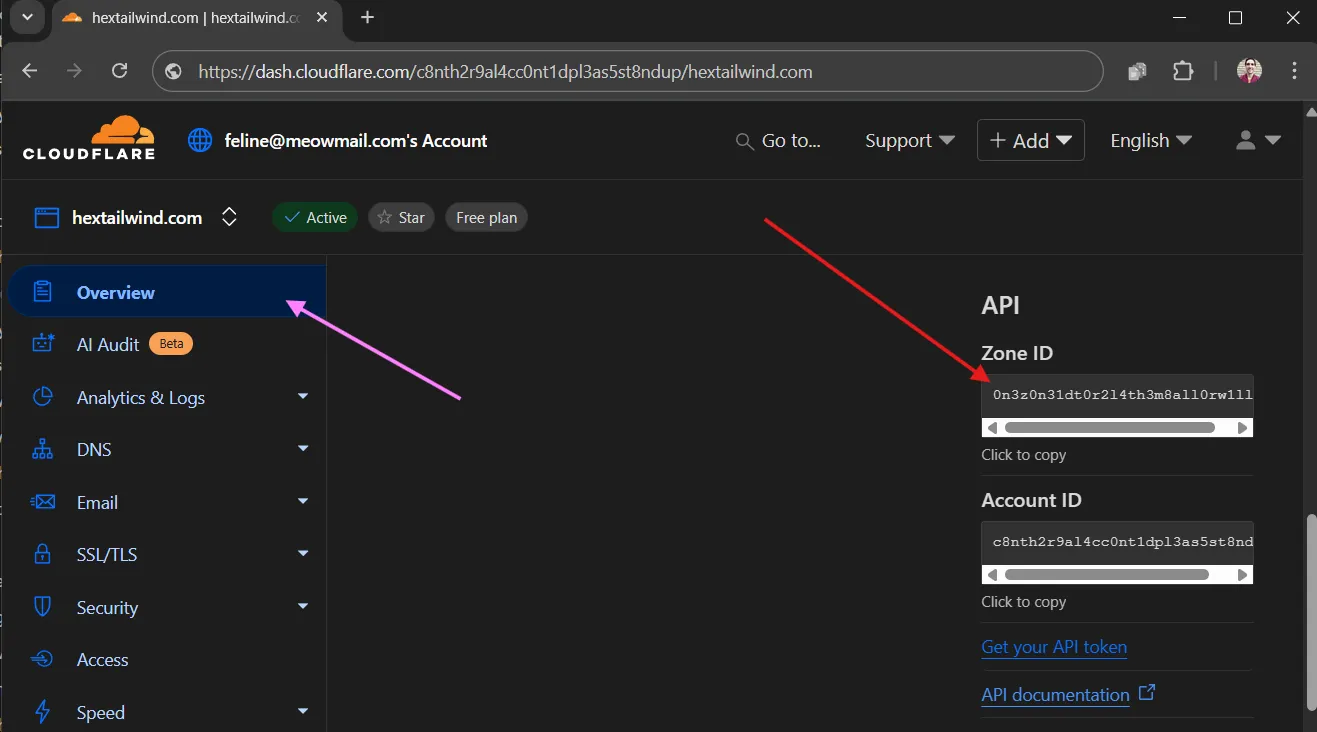Click the Zone ID field to copy it
Viewport: 1317px width, 732px height.
[1117, 394]
